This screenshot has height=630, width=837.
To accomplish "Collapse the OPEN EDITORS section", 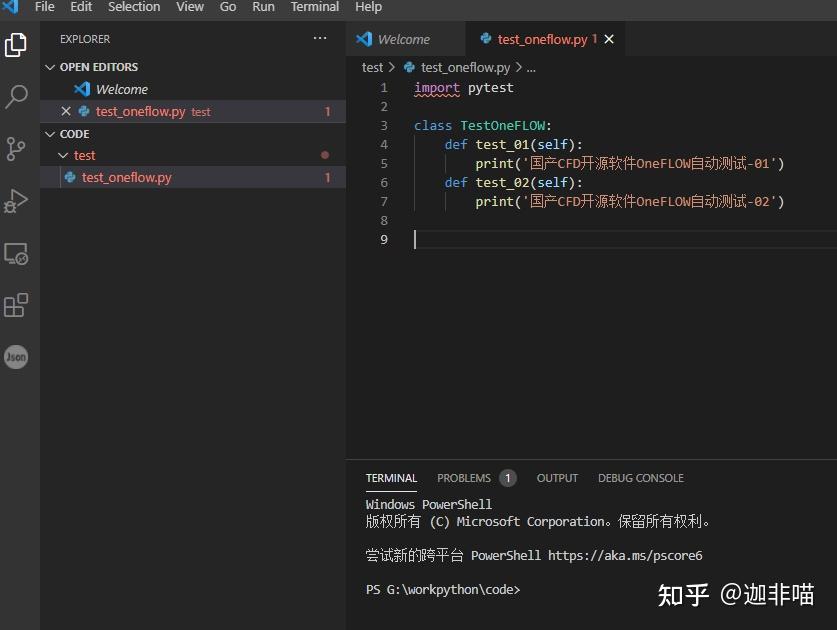I will (x=50, y=67).
